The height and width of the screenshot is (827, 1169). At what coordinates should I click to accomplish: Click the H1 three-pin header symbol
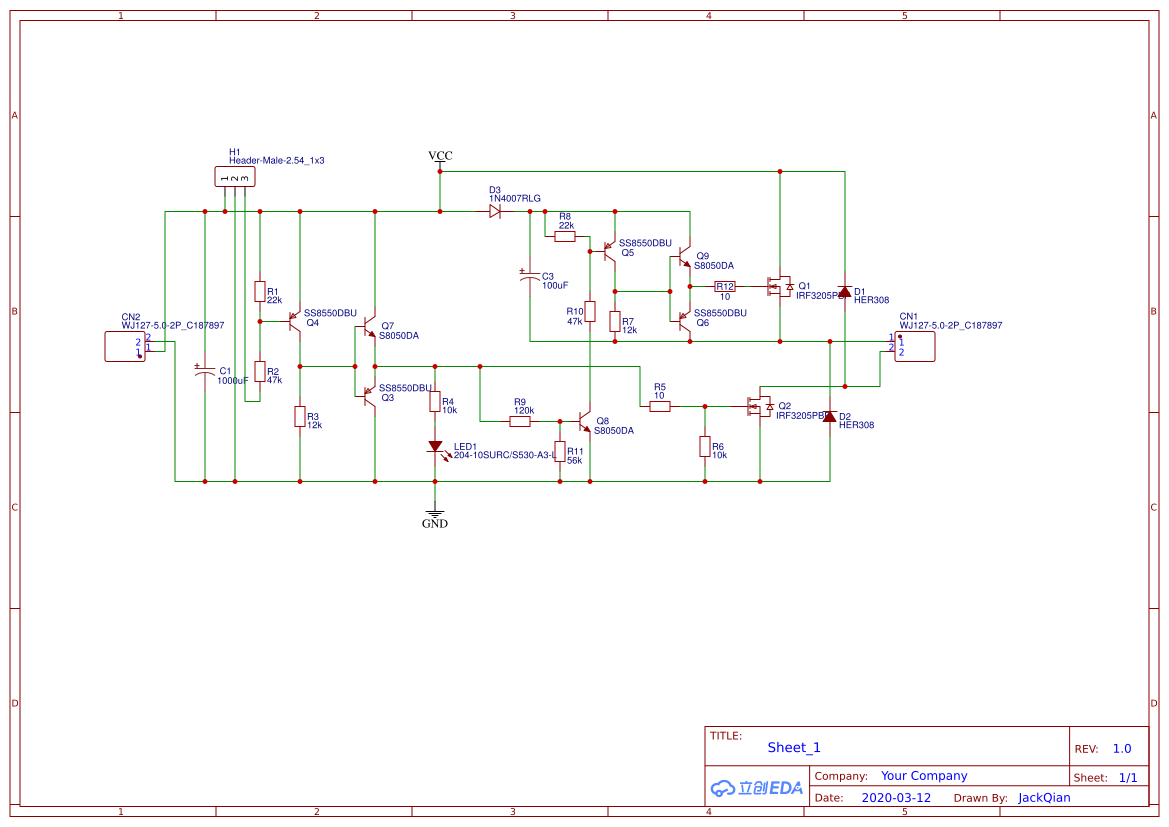click(235, 177)
